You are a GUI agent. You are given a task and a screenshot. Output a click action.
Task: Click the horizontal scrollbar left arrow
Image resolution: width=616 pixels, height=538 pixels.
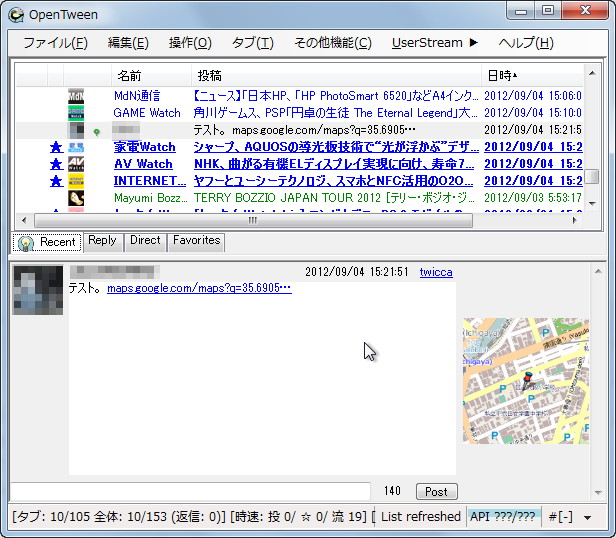point(24,220)
